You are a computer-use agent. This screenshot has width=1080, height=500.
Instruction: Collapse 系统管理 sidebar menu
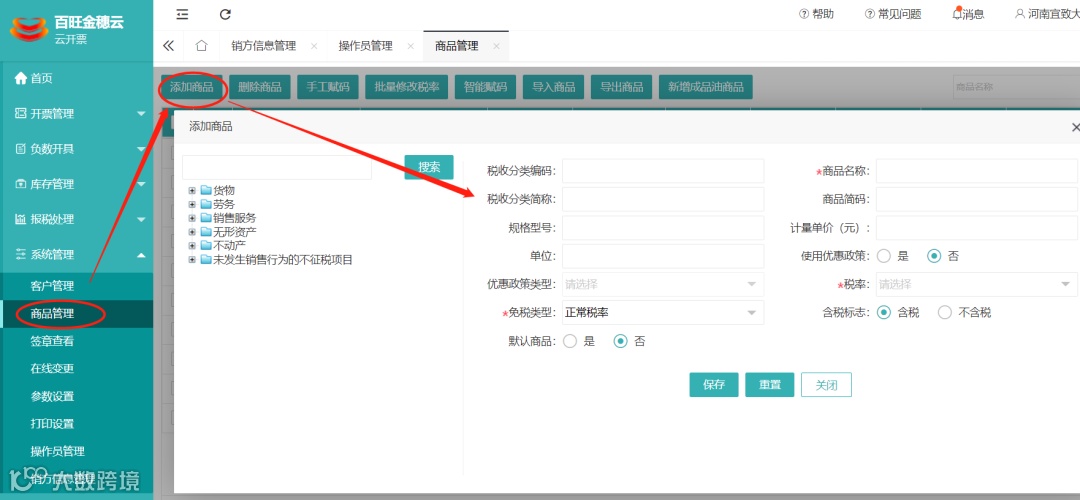tap(76, 254)
